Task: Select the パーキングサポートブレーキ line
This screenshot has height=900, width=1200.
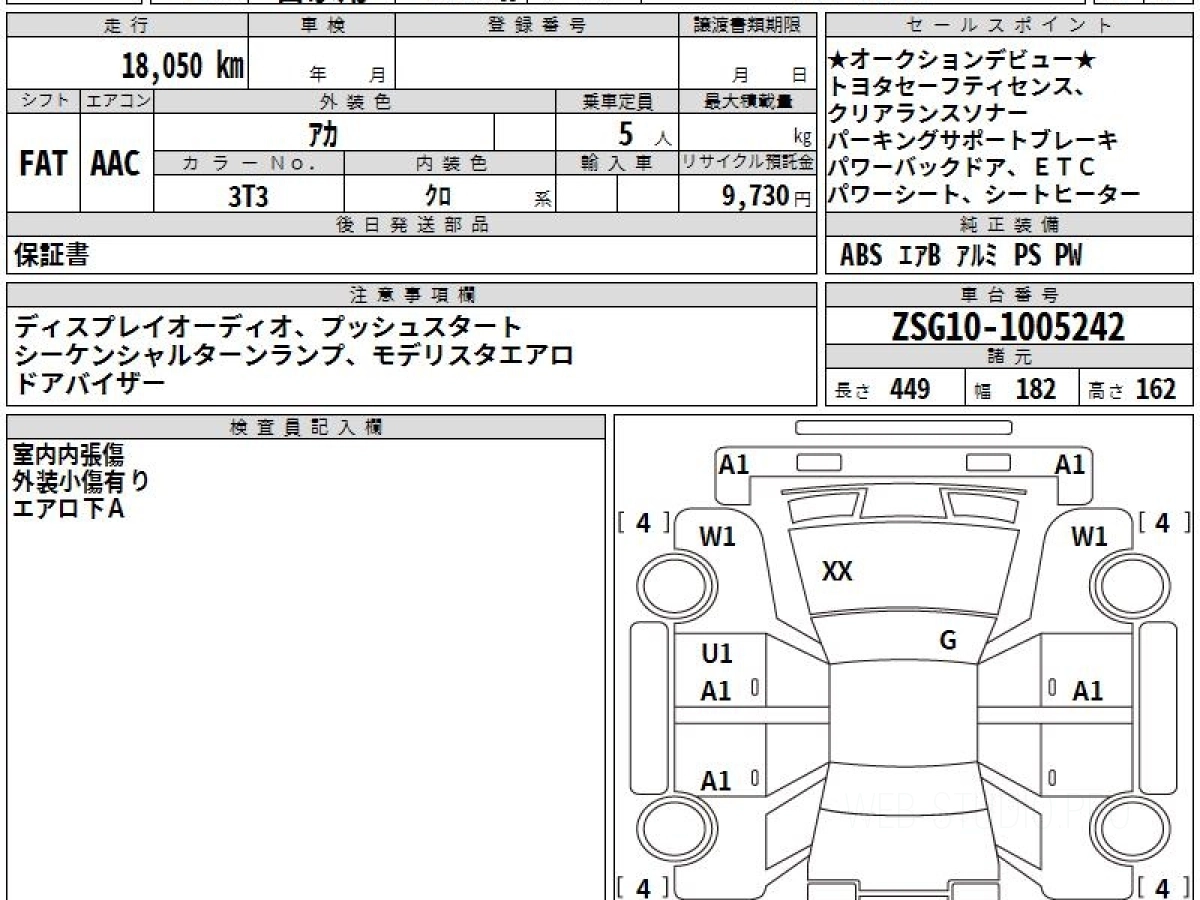Action: [x=974, y=140]
